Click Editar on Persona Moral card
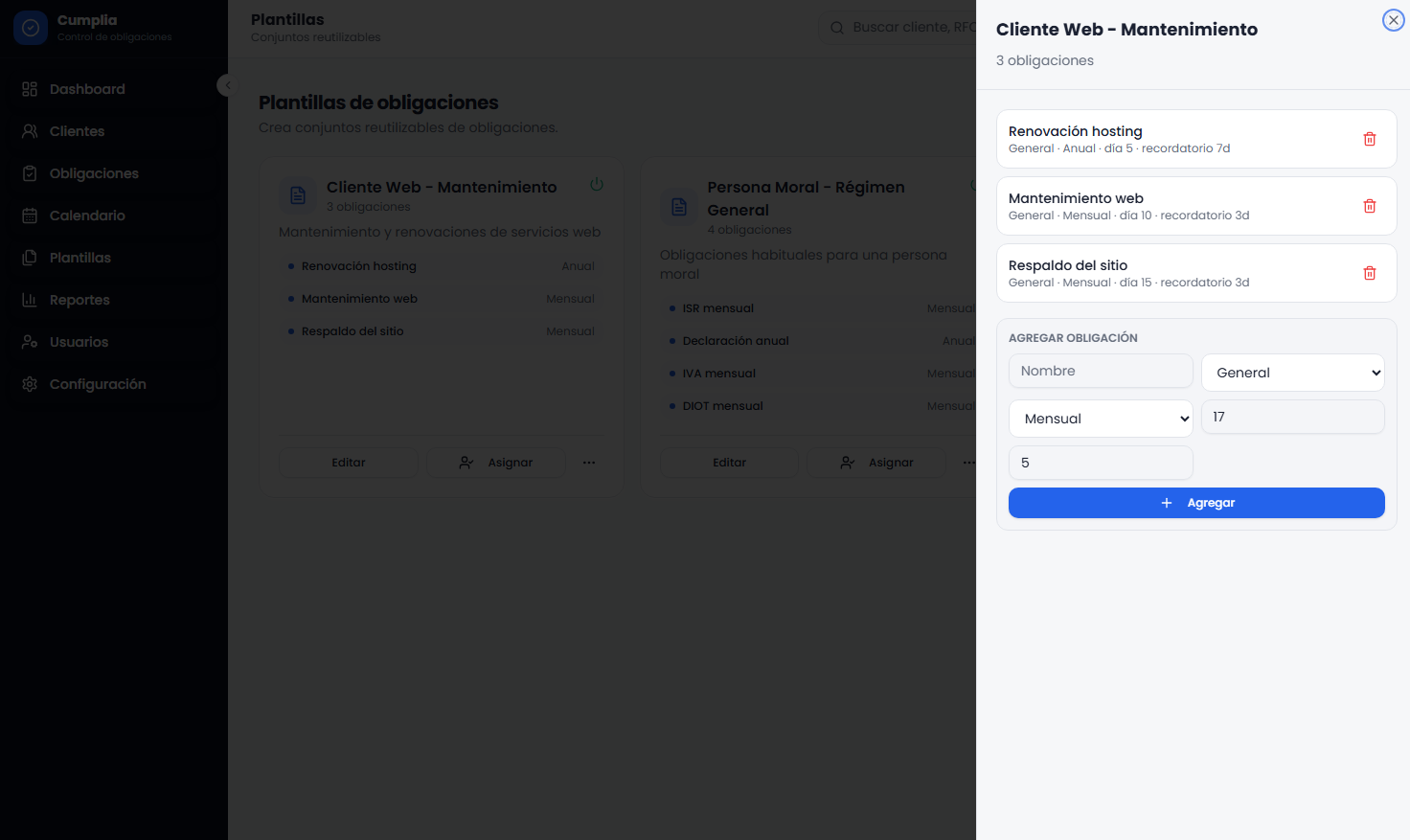This screenshot has width=1410, height=840. [729, 463]
